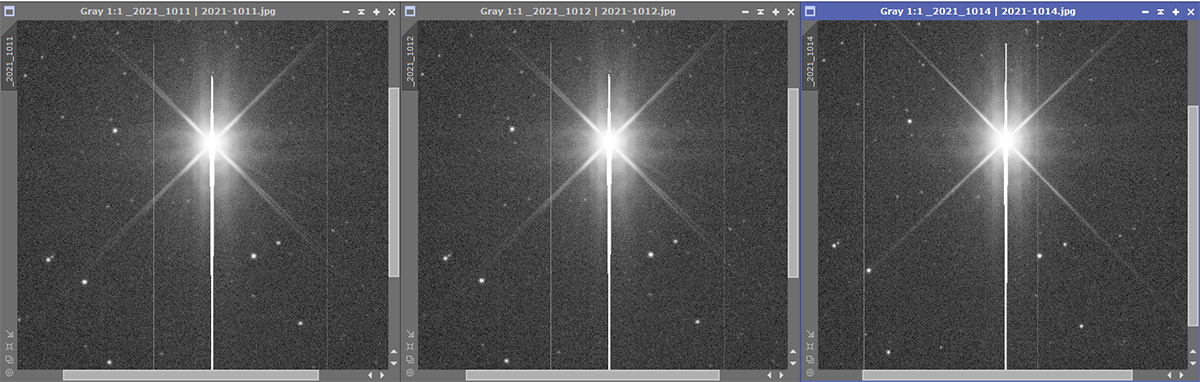Click overlapping-squares icon in 2021-1014.jpg window
The width and height of the screenshot is (1200, 382).
810,360
